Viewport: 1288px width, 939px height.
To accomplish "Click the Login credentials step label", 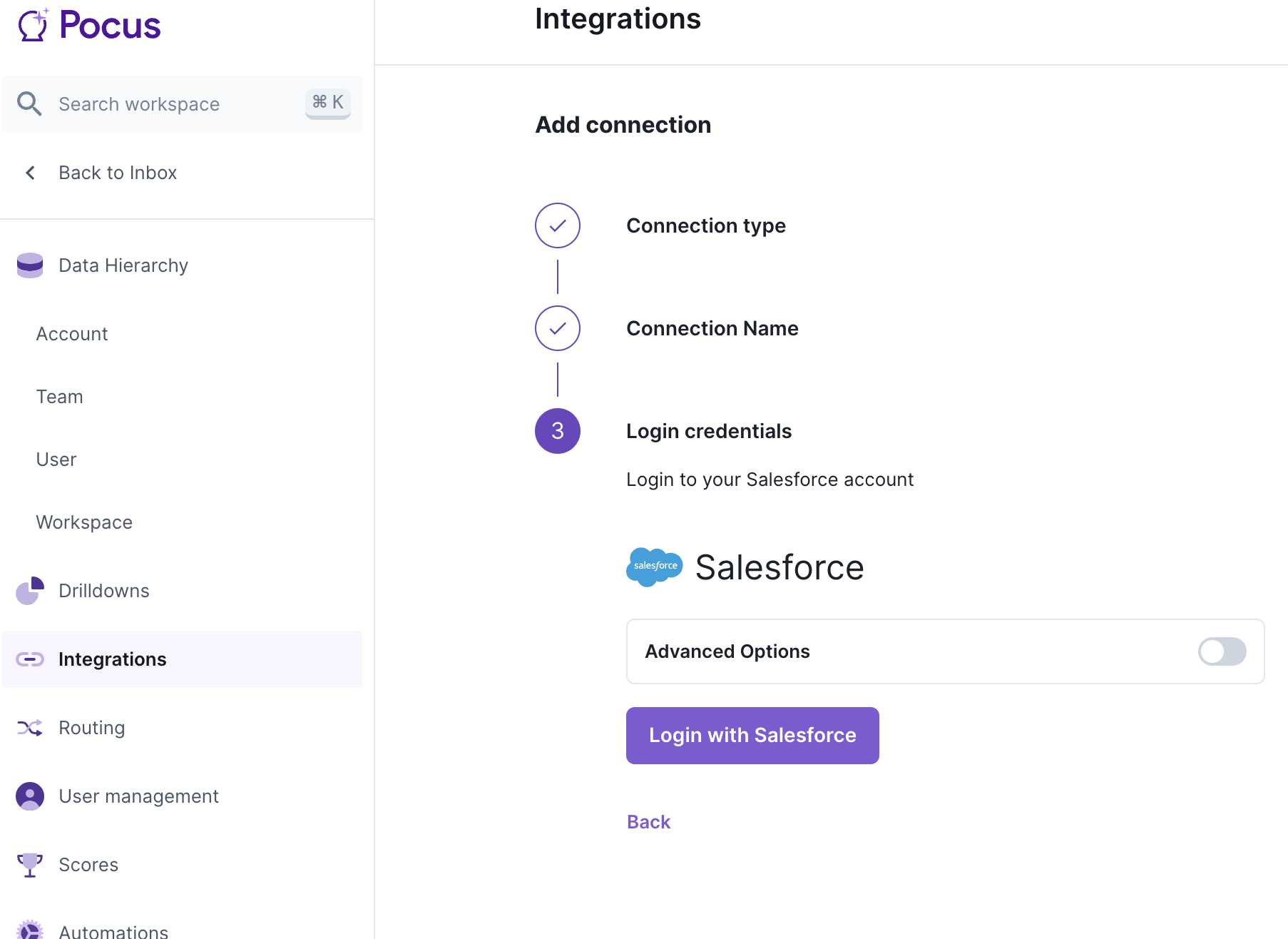I will (709, 431).
